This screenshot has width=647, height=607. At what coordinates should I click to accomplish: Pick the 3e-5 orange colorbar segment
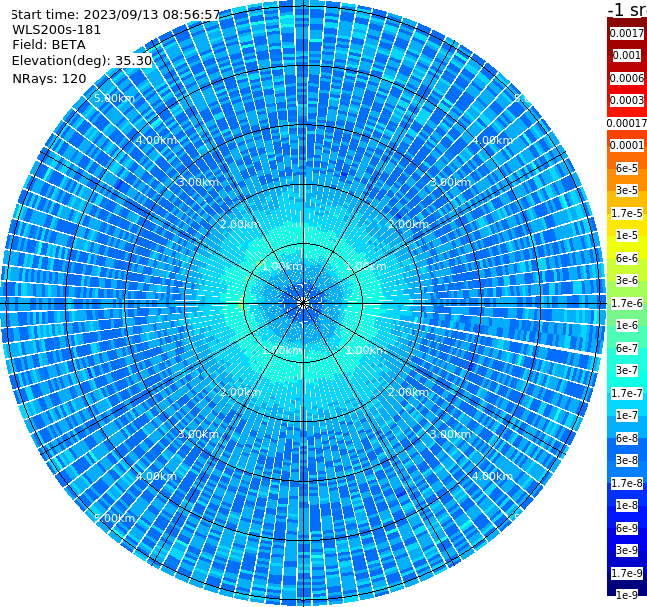tap(627, 190)
